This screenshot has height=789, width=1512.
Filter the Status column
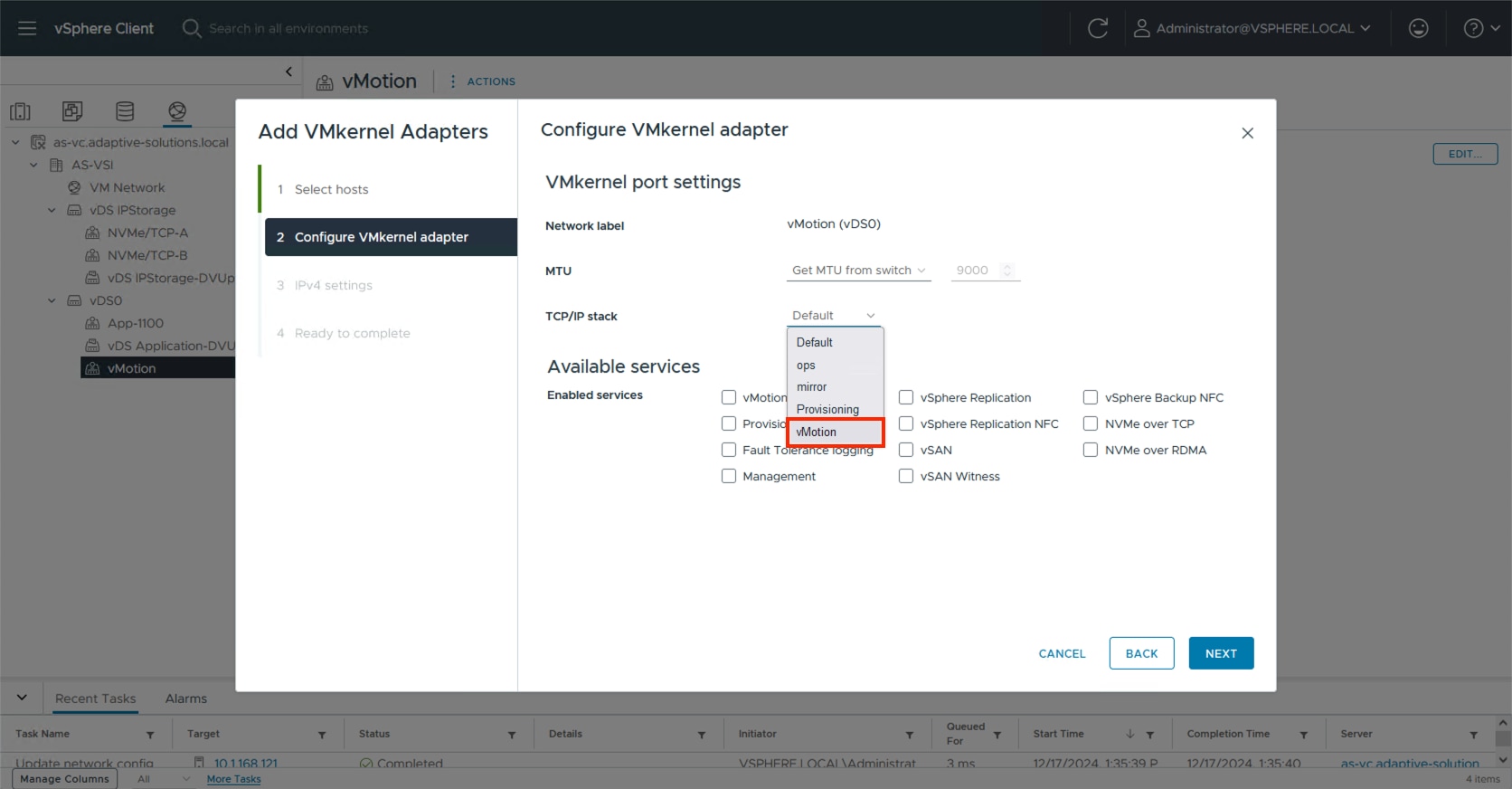click(512, 735)
